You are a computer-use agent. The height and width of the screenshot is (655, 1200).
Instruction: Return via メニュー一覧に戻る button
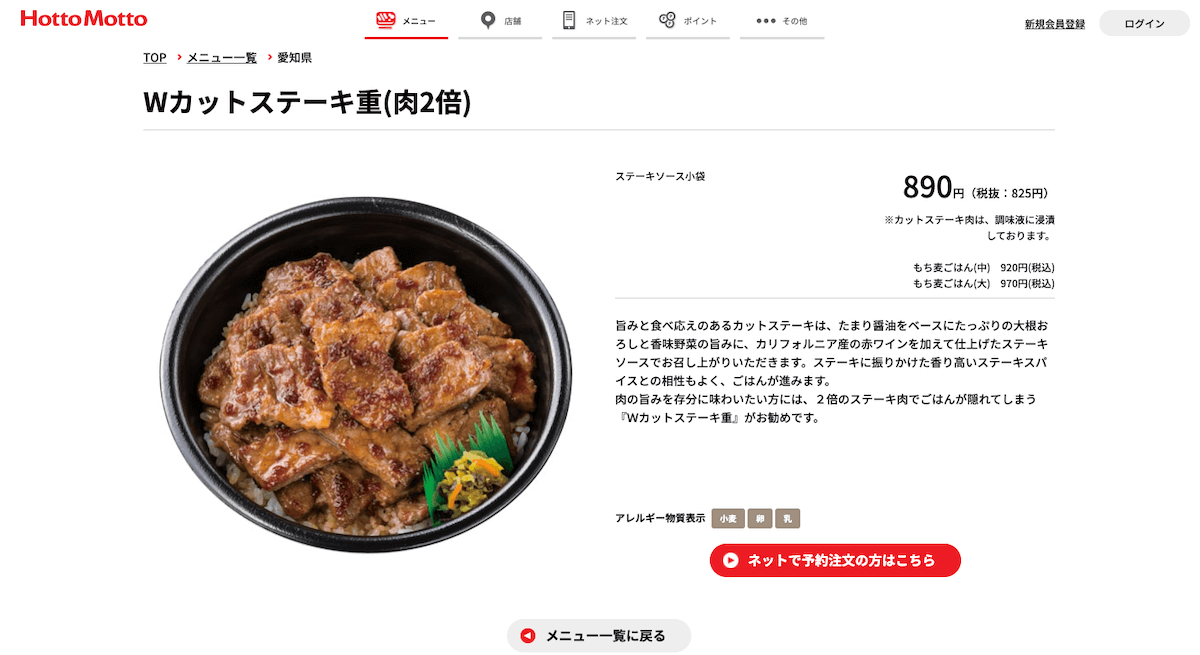pos(599,636)
